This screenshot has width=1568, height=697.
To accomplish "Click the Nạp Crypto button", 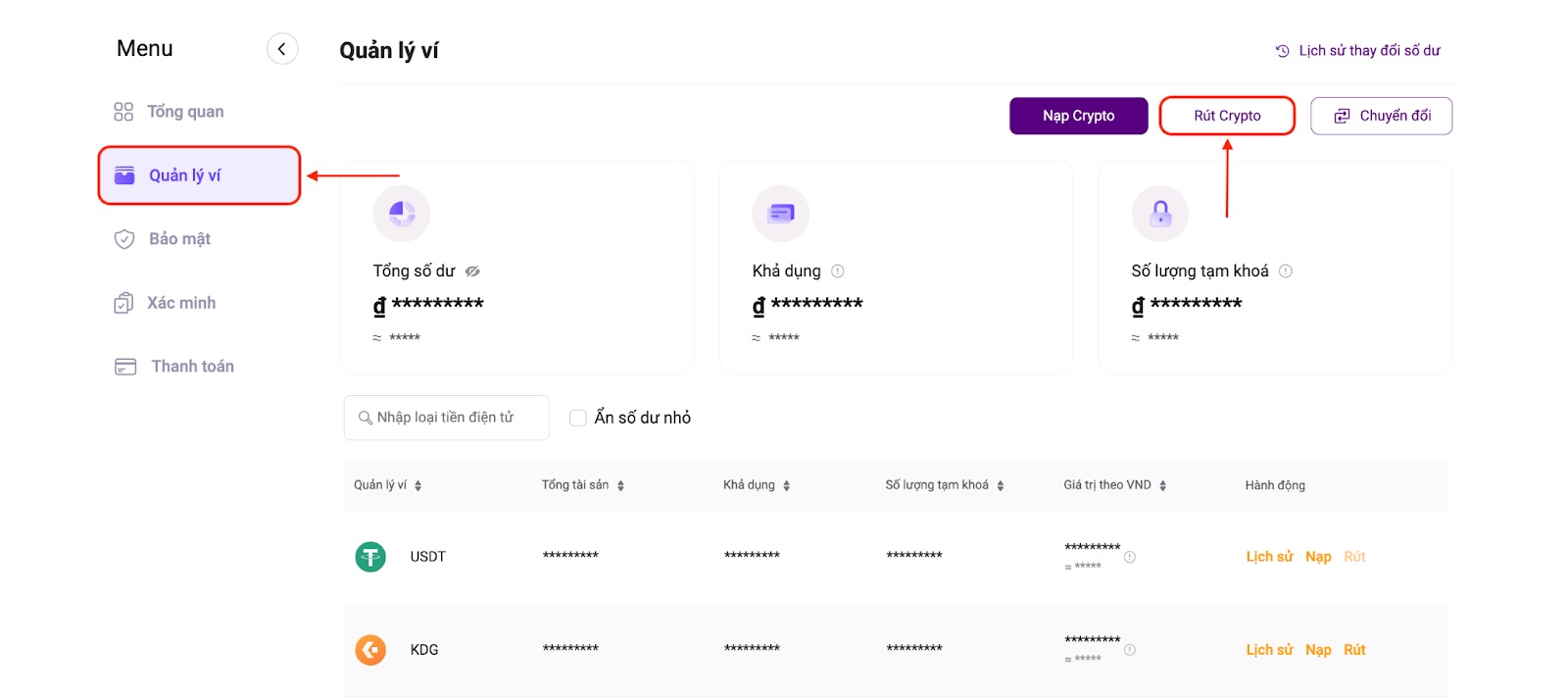I will point(1078,115).
